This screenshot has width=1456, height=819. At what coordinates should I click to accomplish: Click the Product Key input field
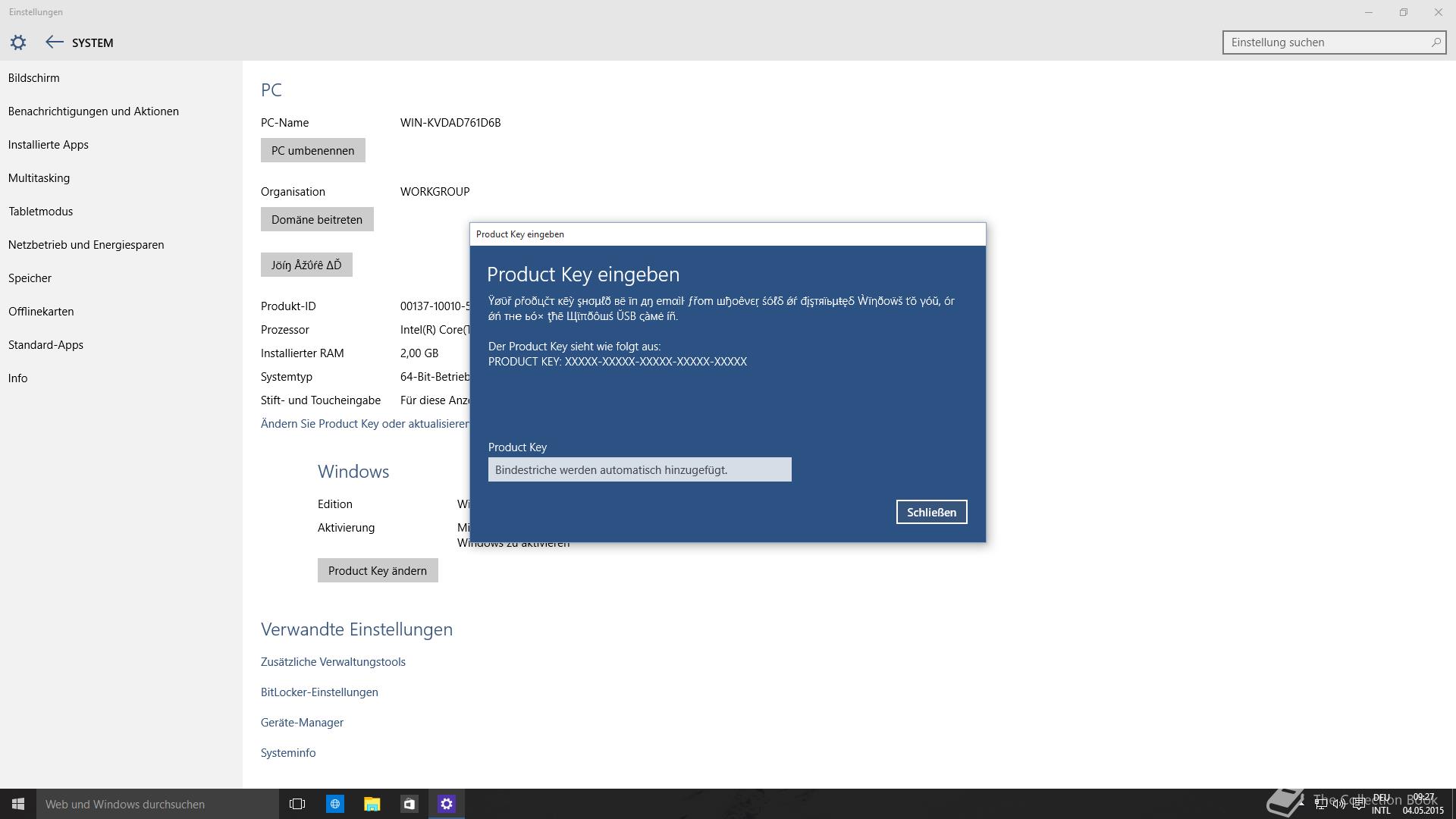point(639,469)
